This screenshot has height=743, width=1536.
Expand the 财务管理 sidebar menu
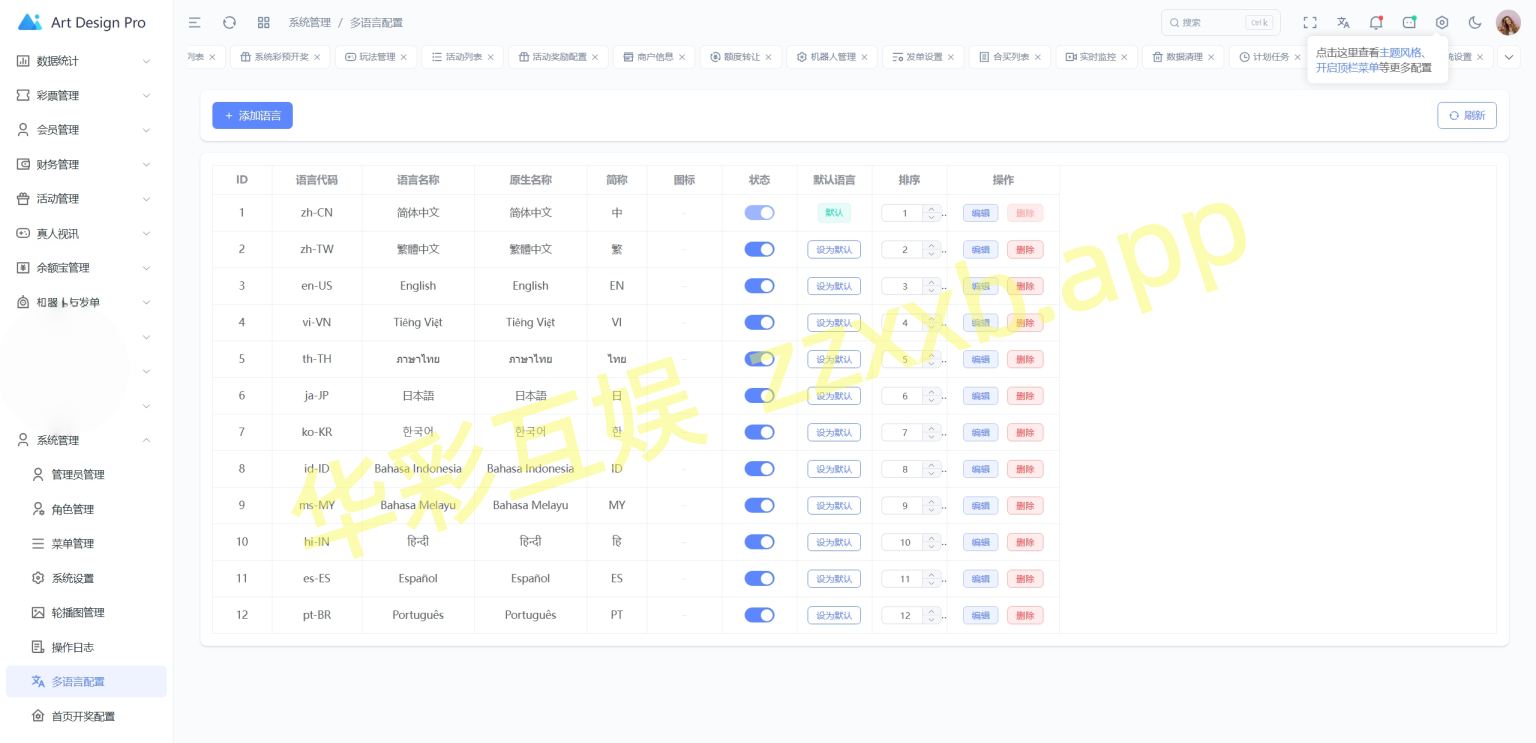pyautogui.click(x=85, y=165)
